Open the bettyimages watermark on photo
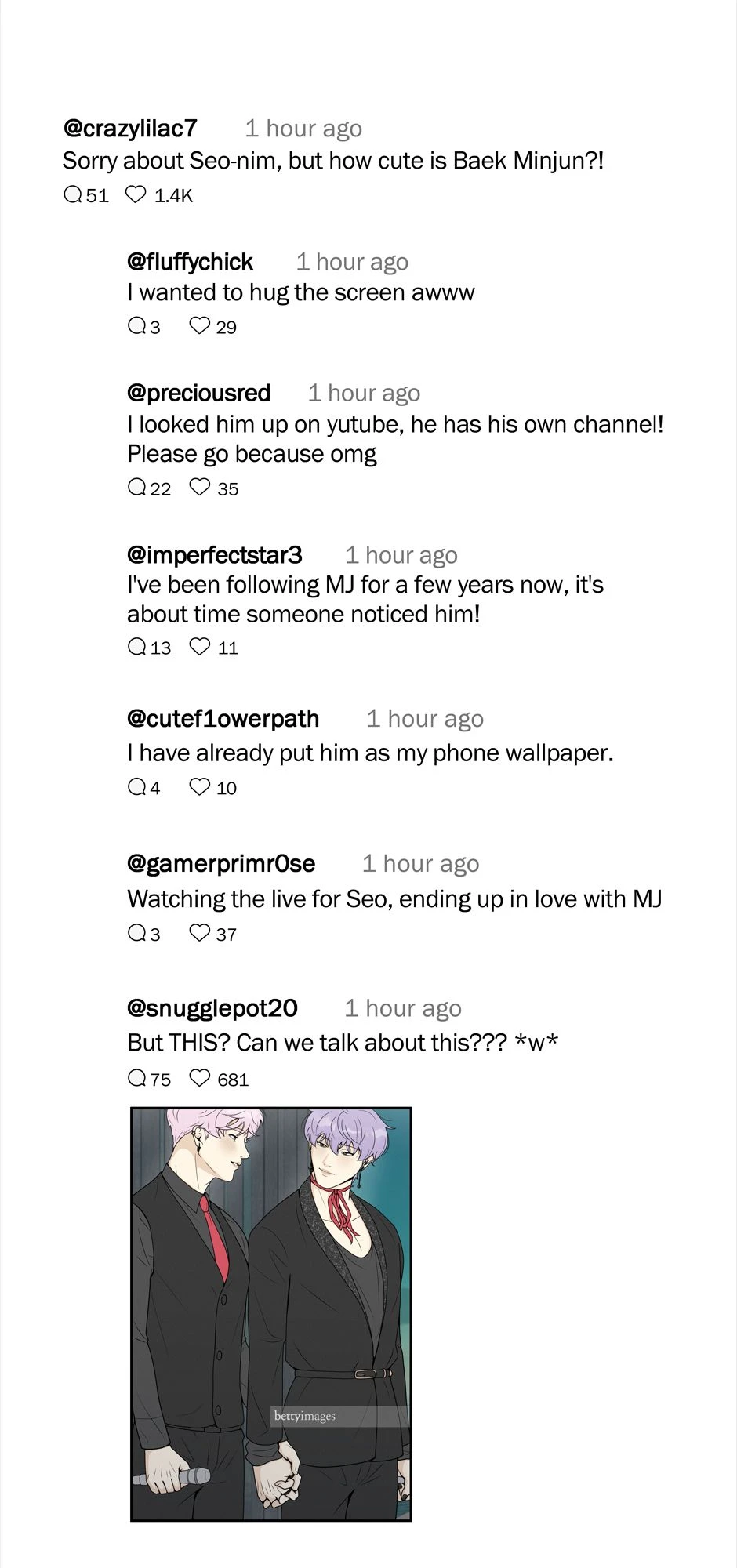The height and width of the screenshot is (1568, 737). point(305,1416)
